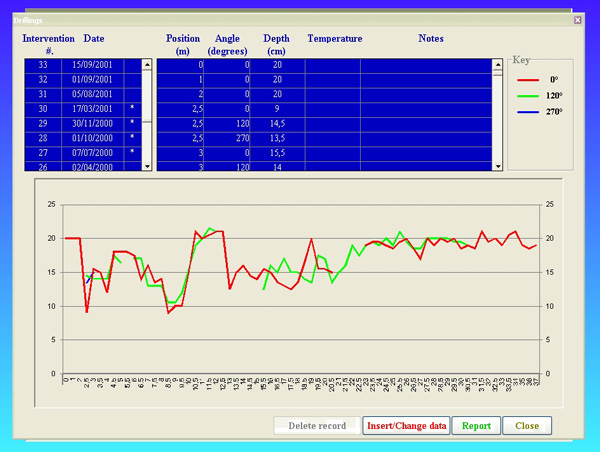Click the Delete record button
Image resolution: width=600 pixels, height=452 pixels.
(317, 426)
